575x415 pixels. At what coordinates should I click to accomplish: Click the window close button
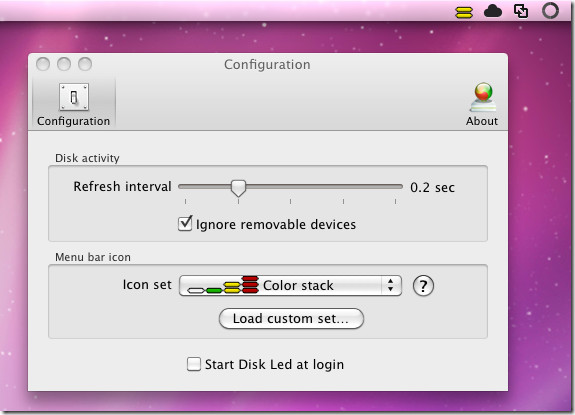point(43,64)
